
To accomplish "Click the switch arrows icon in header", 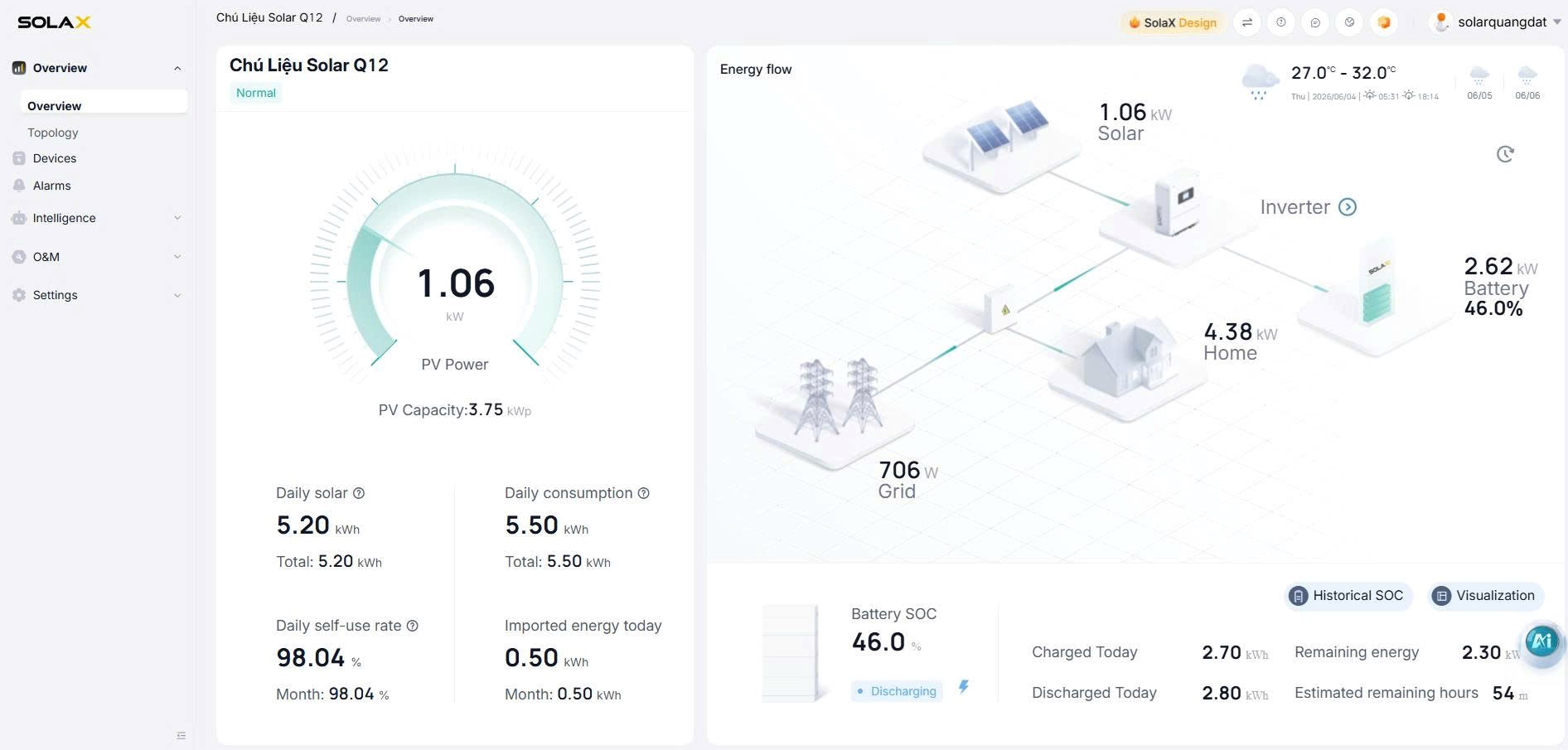I will click(1246, 22).
